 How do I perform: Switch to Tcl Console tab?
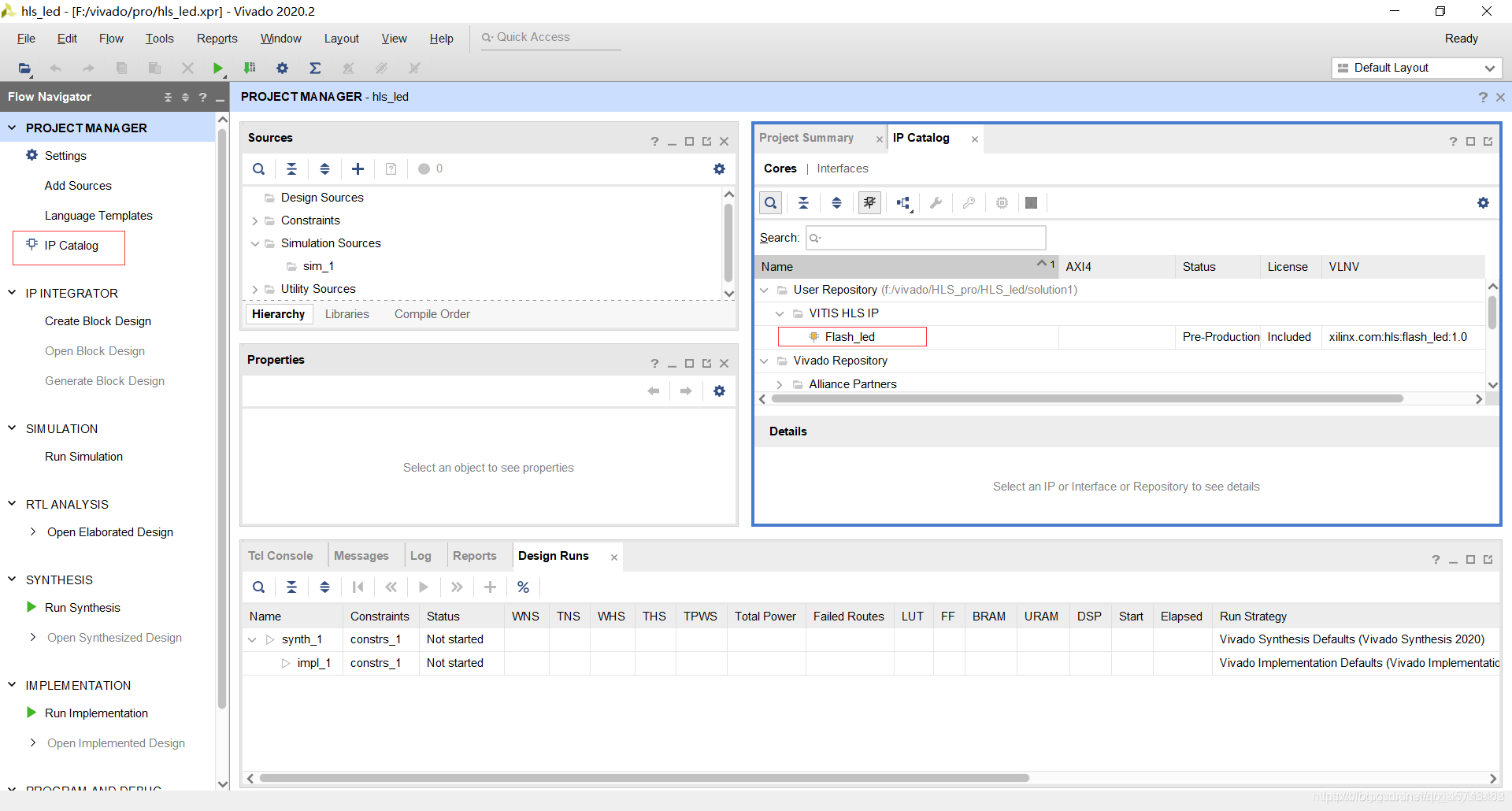(x=280, y=556)
